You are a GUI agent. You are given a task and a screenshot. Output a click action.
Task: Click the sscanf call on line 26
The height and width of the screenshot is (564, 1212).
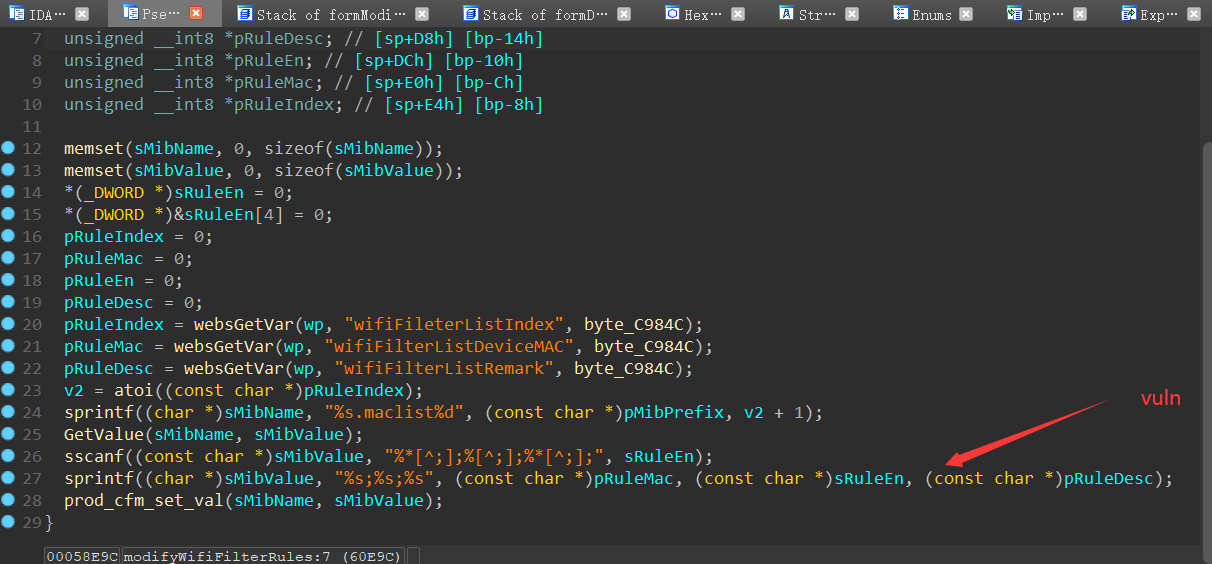94,456
